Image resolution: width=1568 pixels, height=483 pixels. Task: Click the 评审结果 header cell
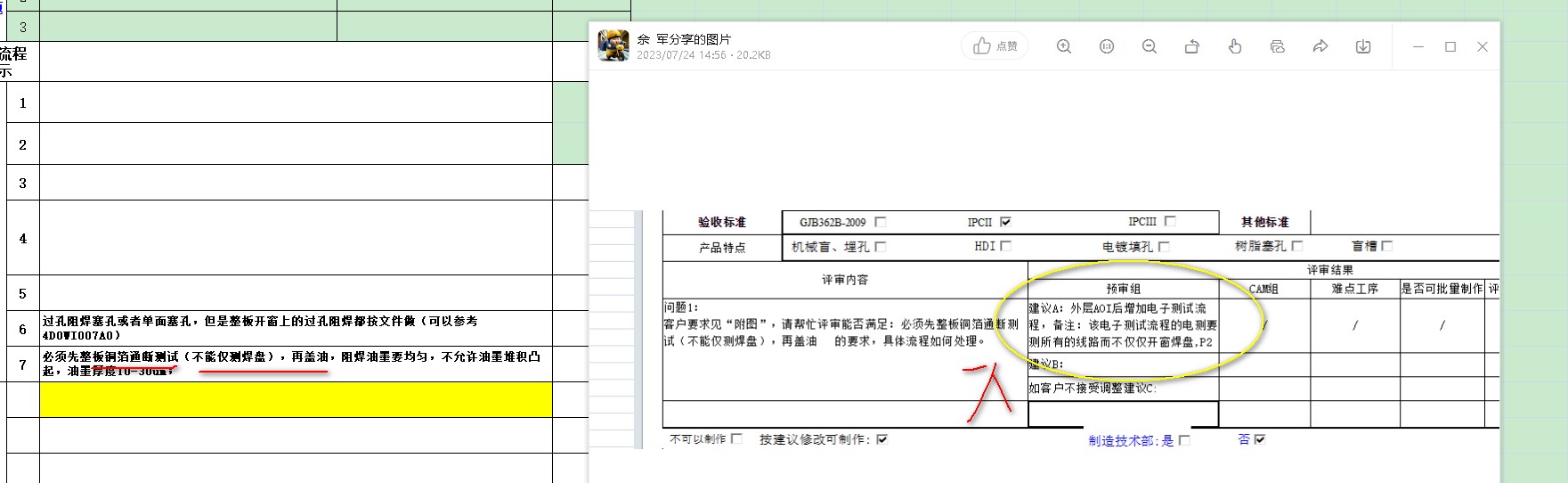click(x=1330, y=270)
